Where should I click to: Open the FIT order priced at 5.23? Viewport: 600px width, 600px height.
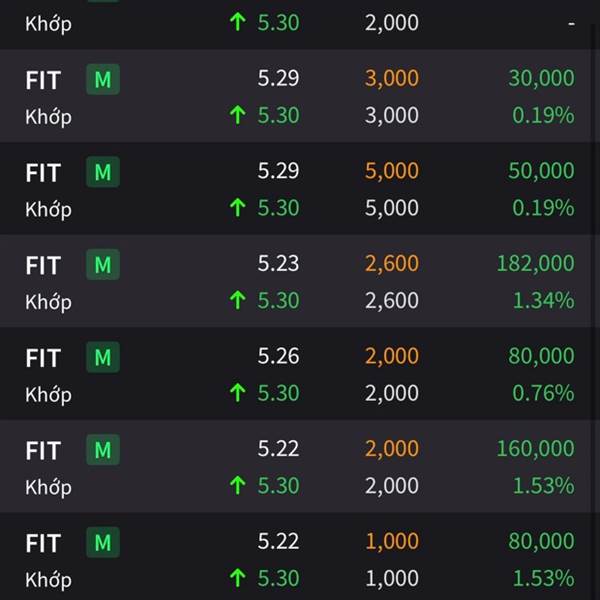[x=300, y=281]
